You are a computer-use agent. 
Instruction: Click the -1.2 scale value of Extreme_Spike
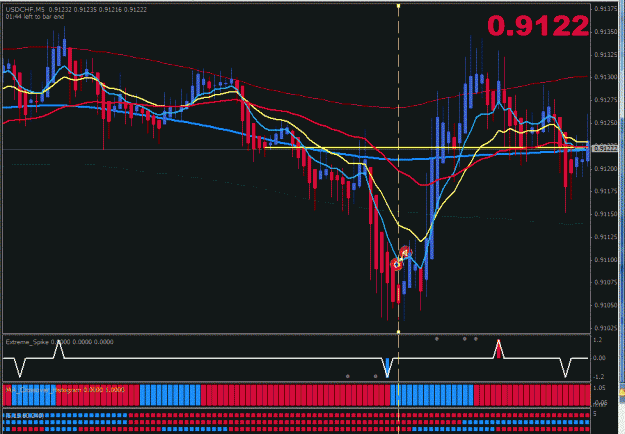599,377
